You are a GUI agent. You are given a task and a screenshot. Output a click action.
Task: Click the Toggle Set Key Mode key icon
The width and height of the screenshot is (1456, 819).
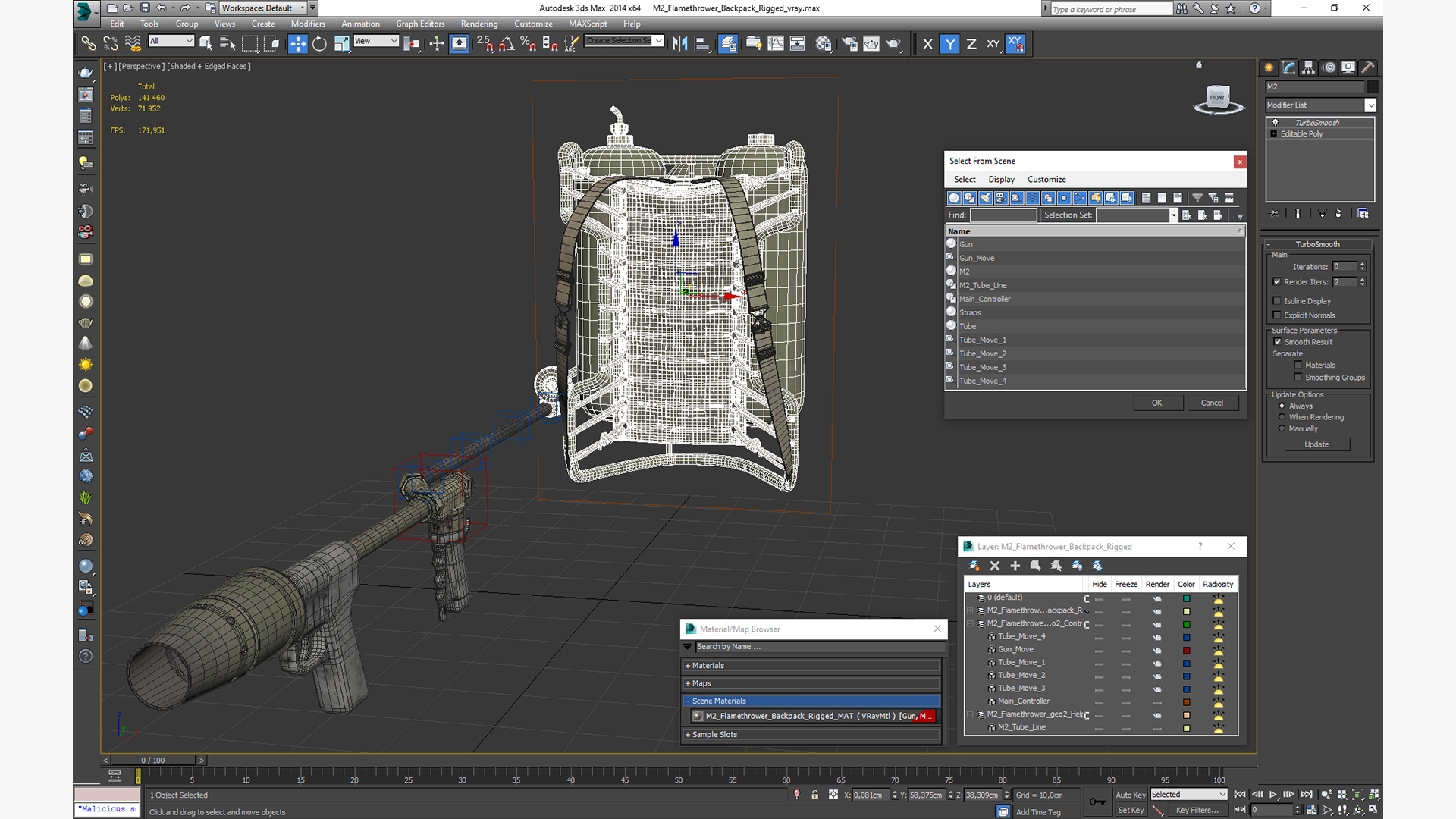coord(1097,802)
